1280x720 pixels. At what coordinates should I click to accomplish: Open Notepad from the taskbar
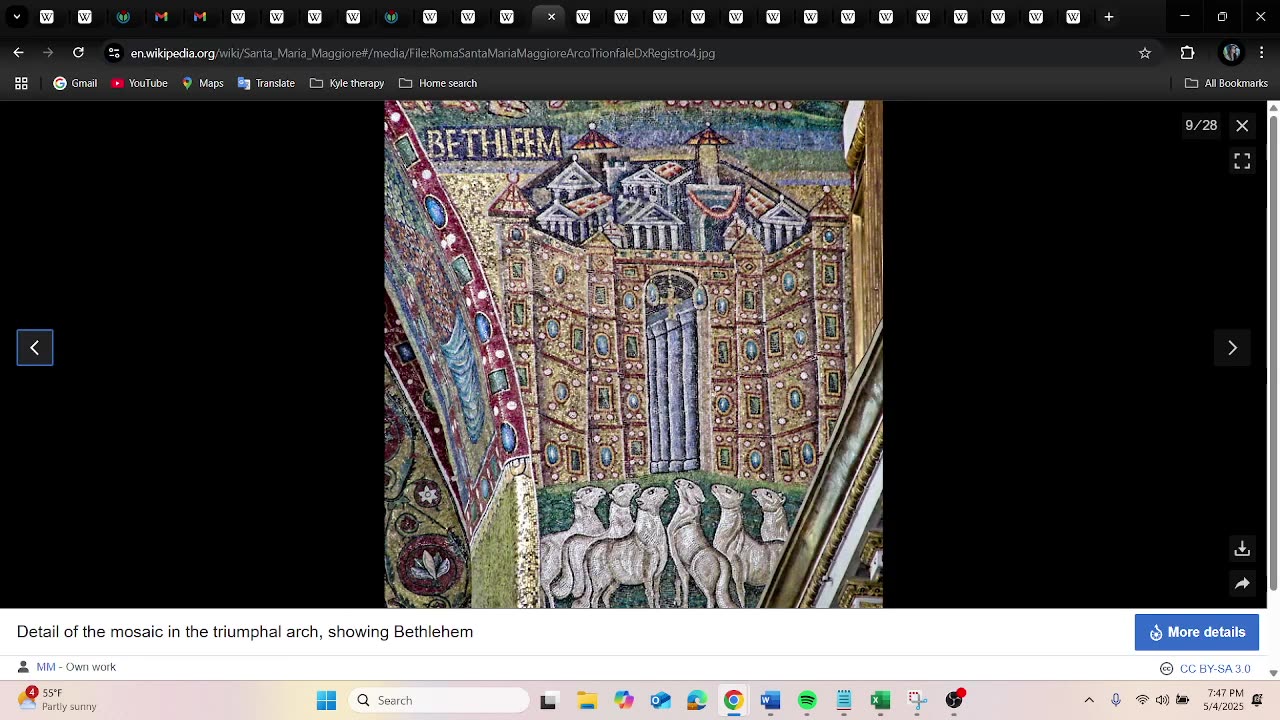point(844,700)
